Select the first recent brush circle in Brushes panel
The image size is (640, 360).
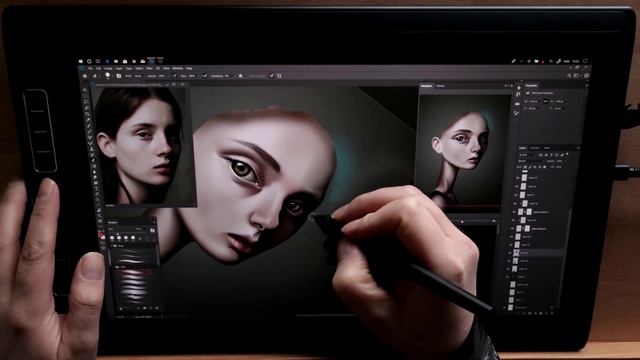pos(112,238)
